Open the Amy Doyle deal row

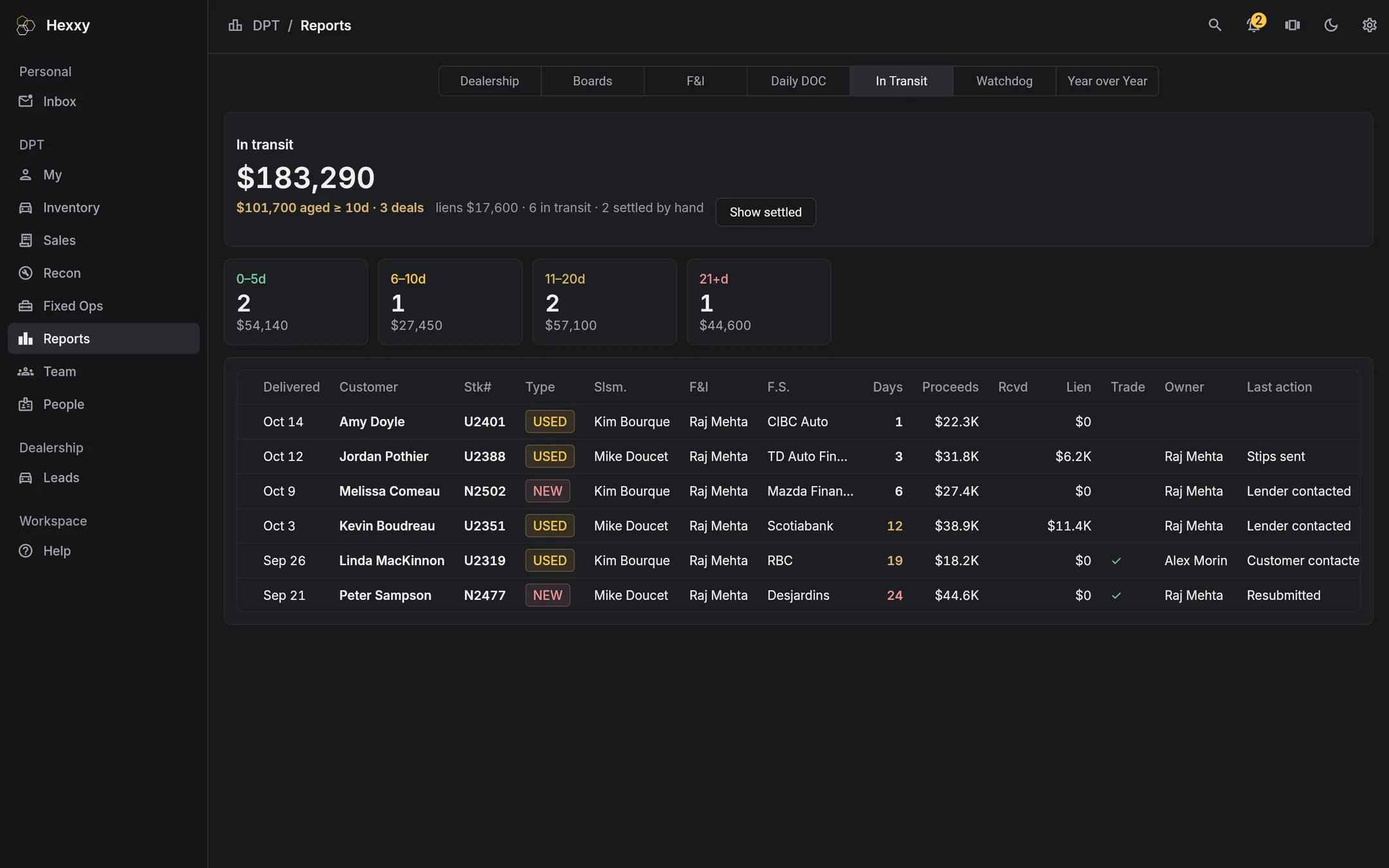click(x=798, y=422)
